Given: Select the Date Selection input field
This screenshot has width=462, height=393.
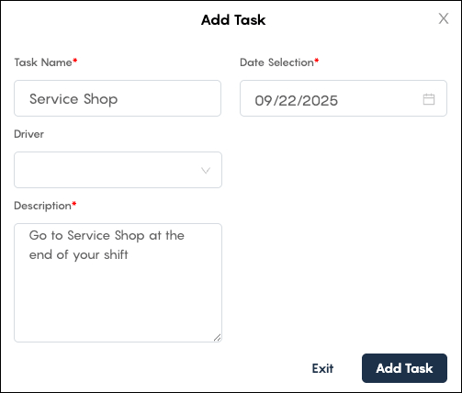Looking at the screenshot, I should click(343, 98).
